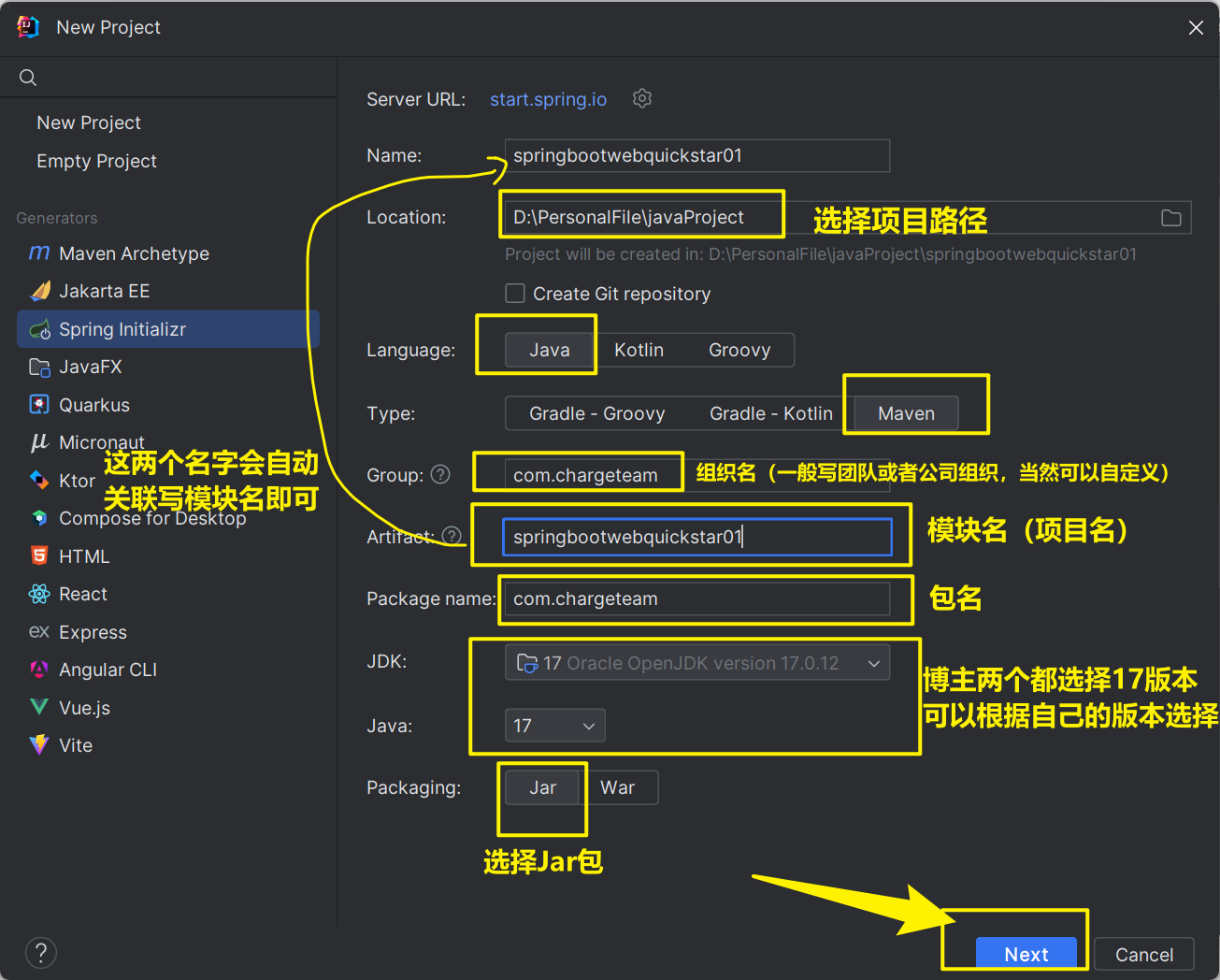
Task: Select React generator entry
Action: pos(82,594)
